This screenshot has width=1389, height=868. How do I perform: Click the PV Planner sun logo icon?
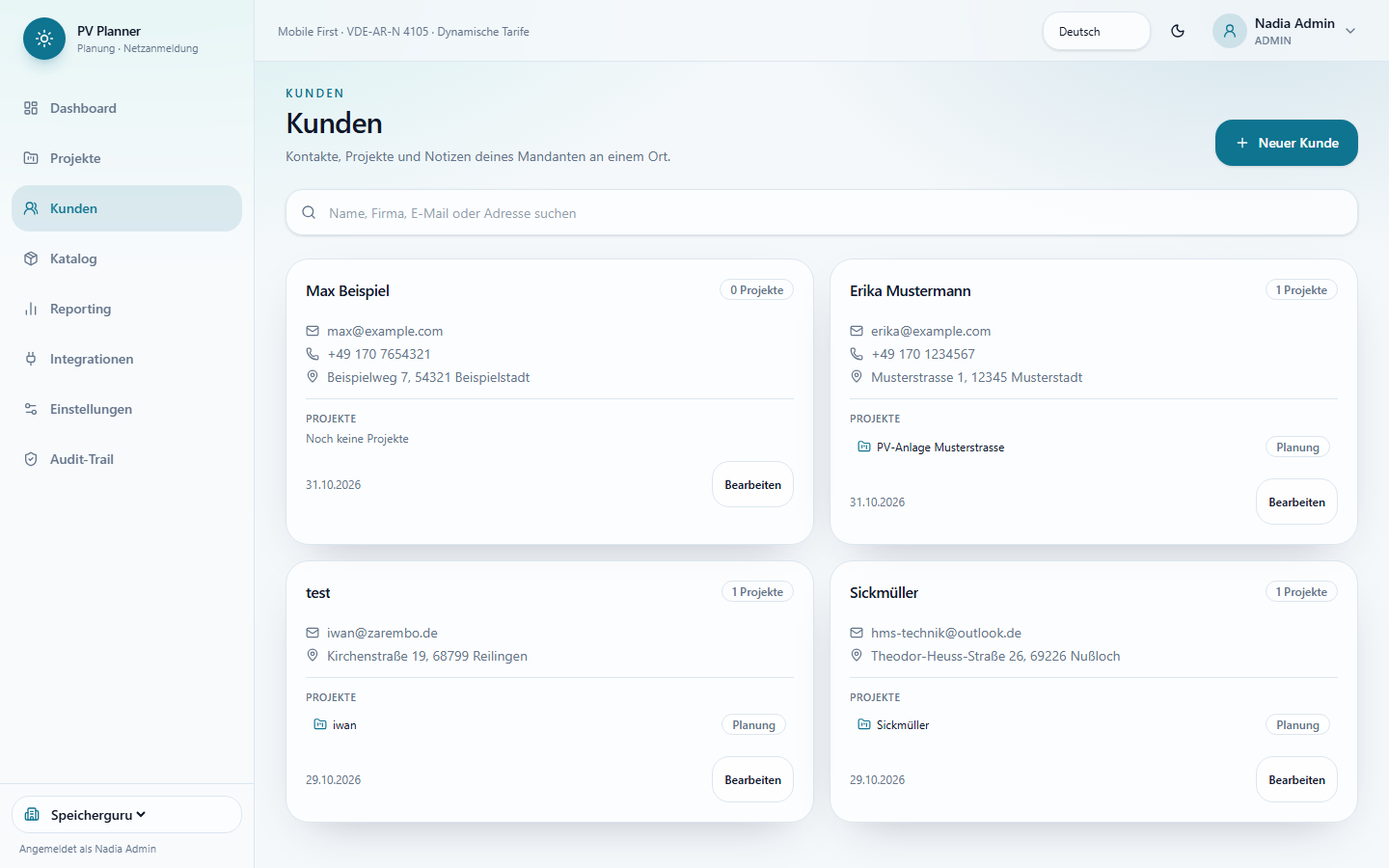(44, 39)
